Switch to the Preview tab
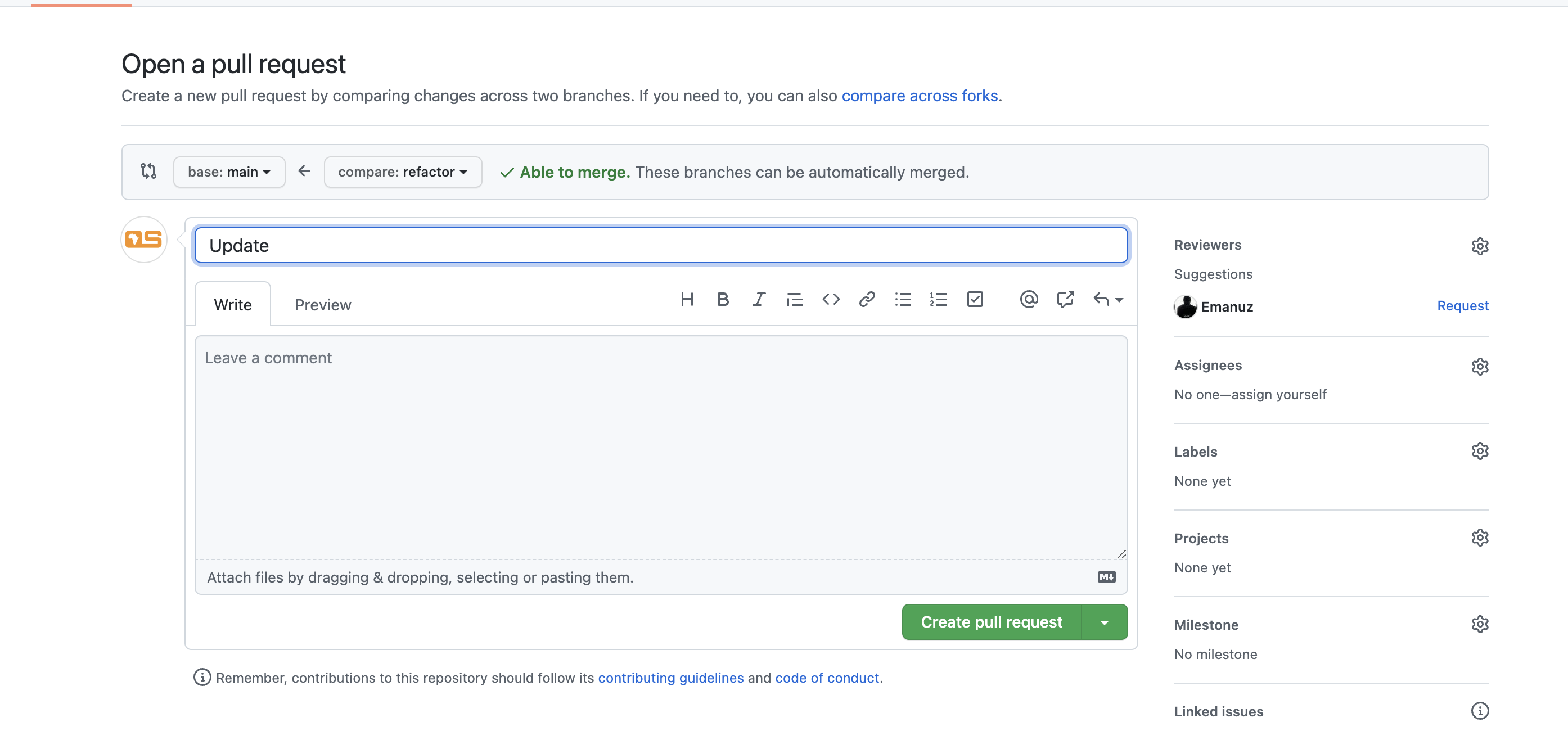The height and width of the screenshot is (731, 1568). tap(323, 304)
